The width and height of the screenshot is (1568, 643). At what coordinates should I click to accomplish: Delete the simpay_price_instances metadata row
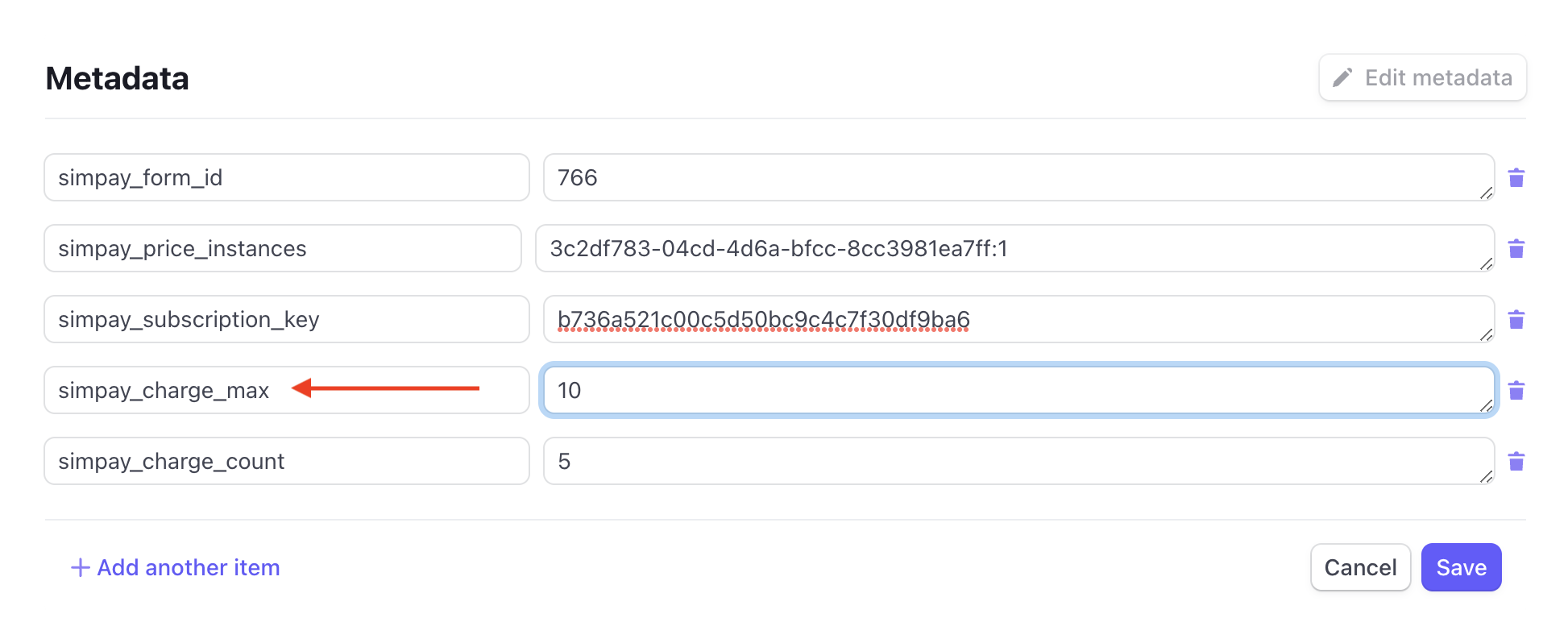(x=1517, y=248)
